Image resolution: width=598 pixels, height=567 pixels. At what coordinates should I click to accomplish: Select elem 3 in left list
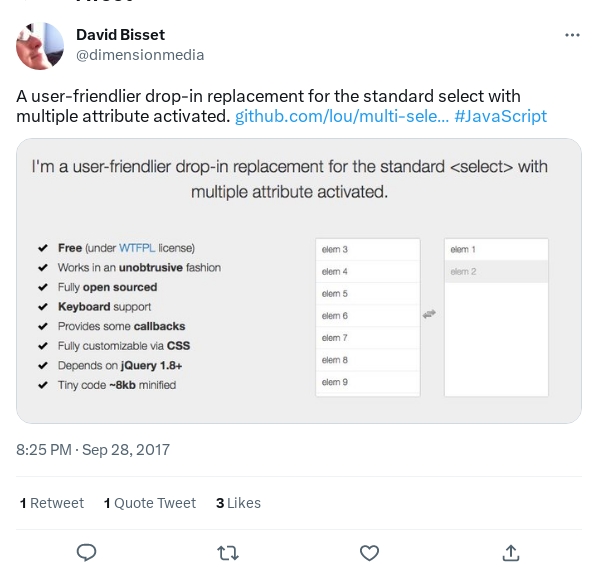(x=368, y=249)
